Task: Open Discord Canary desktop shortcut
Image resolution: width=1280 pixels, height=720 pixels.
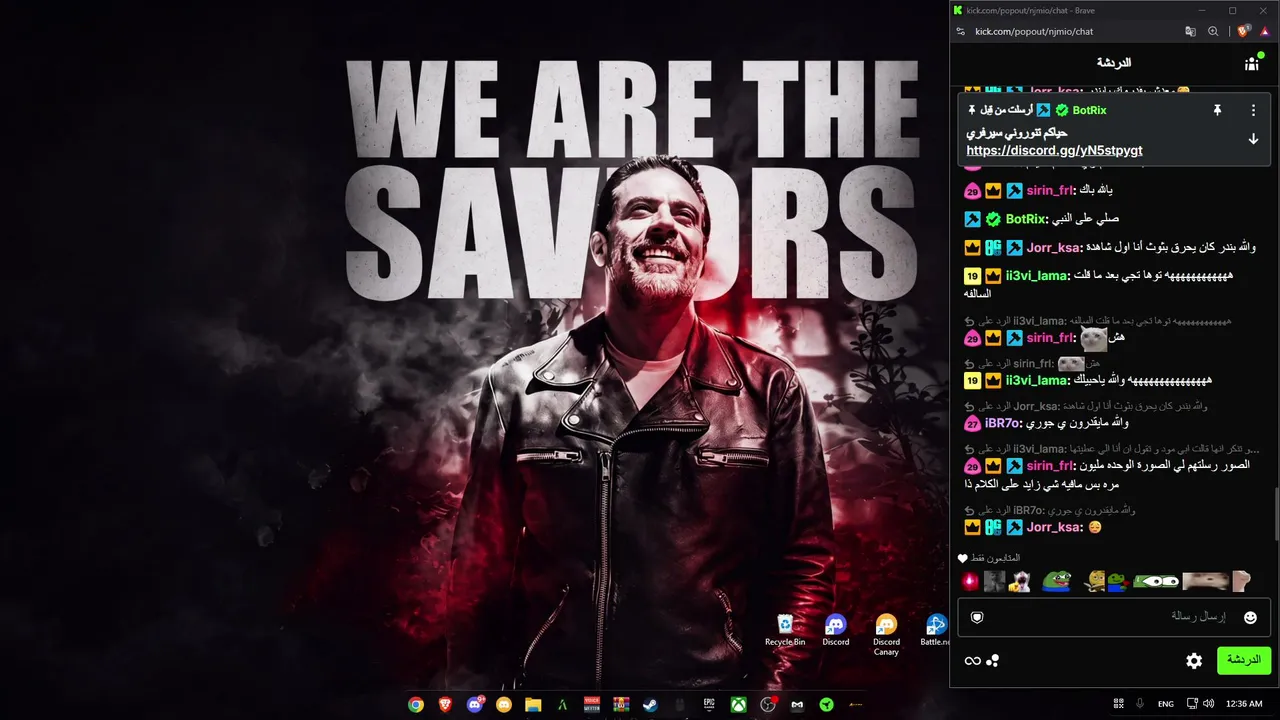Action: point(886,636)
